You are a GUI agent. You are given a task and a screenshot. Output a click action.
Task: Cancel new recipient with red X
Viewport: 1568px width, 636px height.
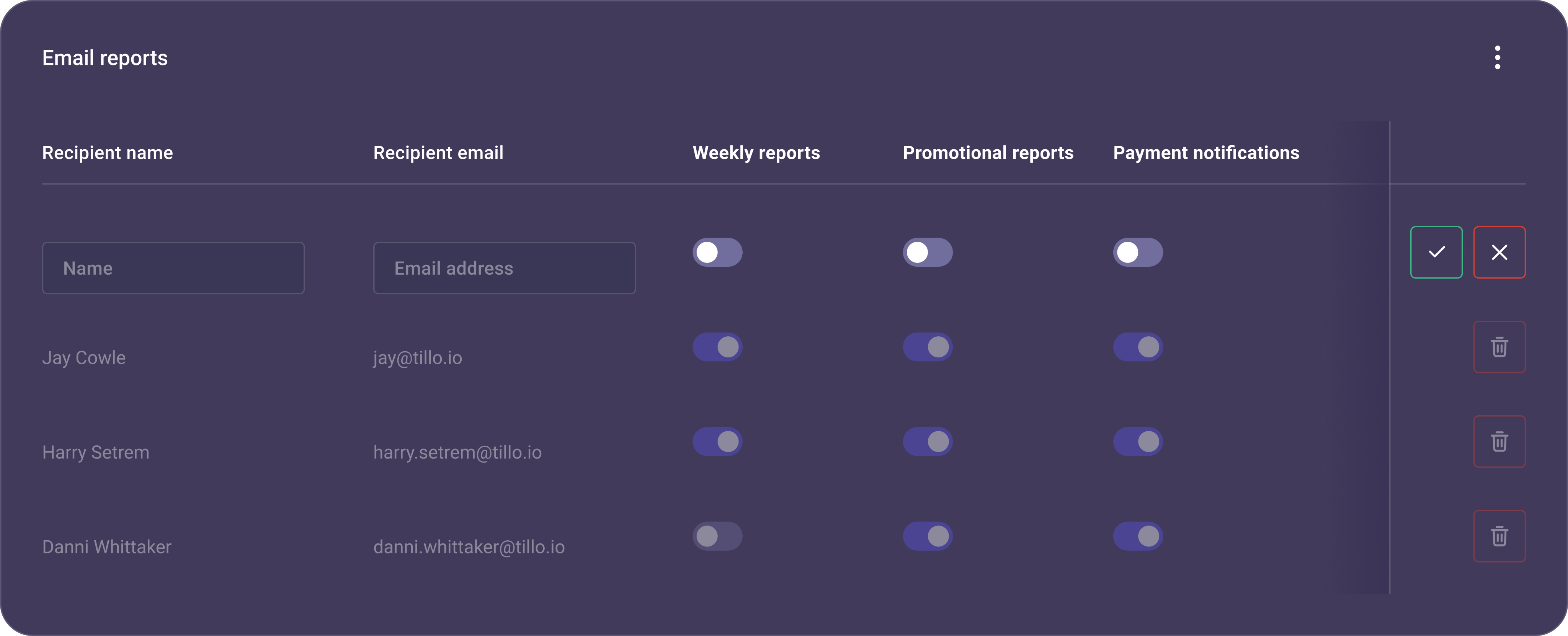point(1499,252)
